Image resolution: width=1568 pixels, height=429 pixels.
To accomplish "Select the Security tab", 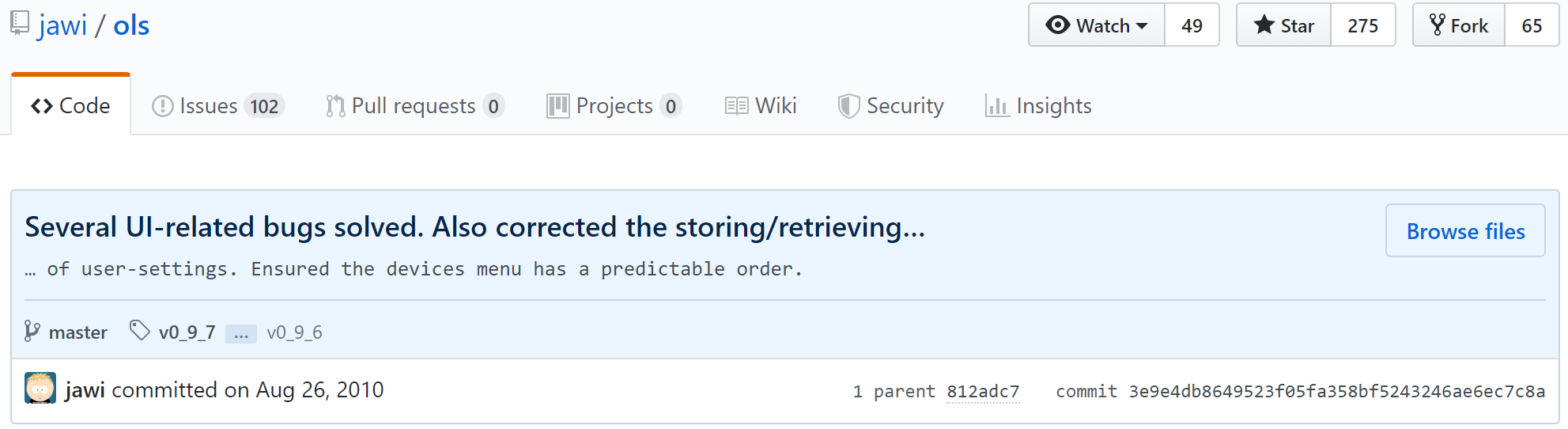I will tap(890, 106).
